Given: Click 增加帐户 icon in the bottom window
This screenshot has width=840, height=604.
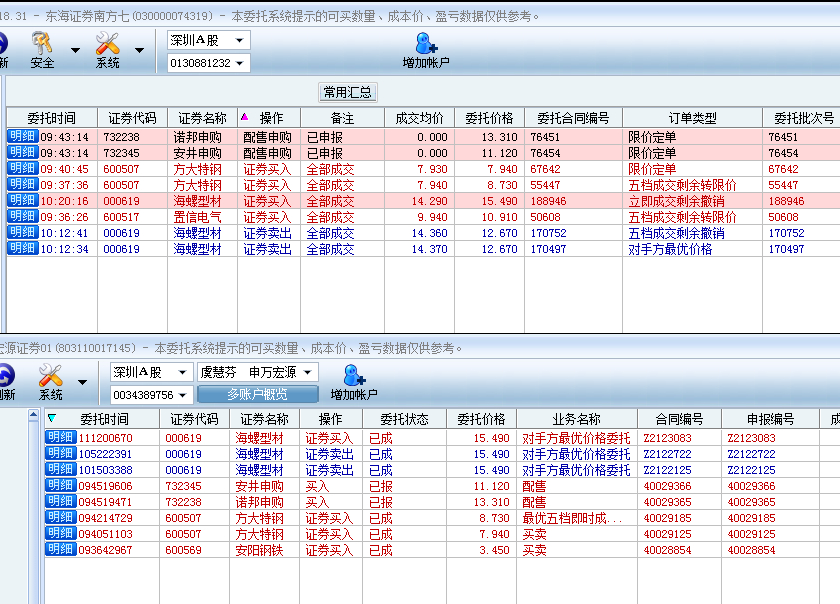Looking at the screenshot, I should pos(354,382).
